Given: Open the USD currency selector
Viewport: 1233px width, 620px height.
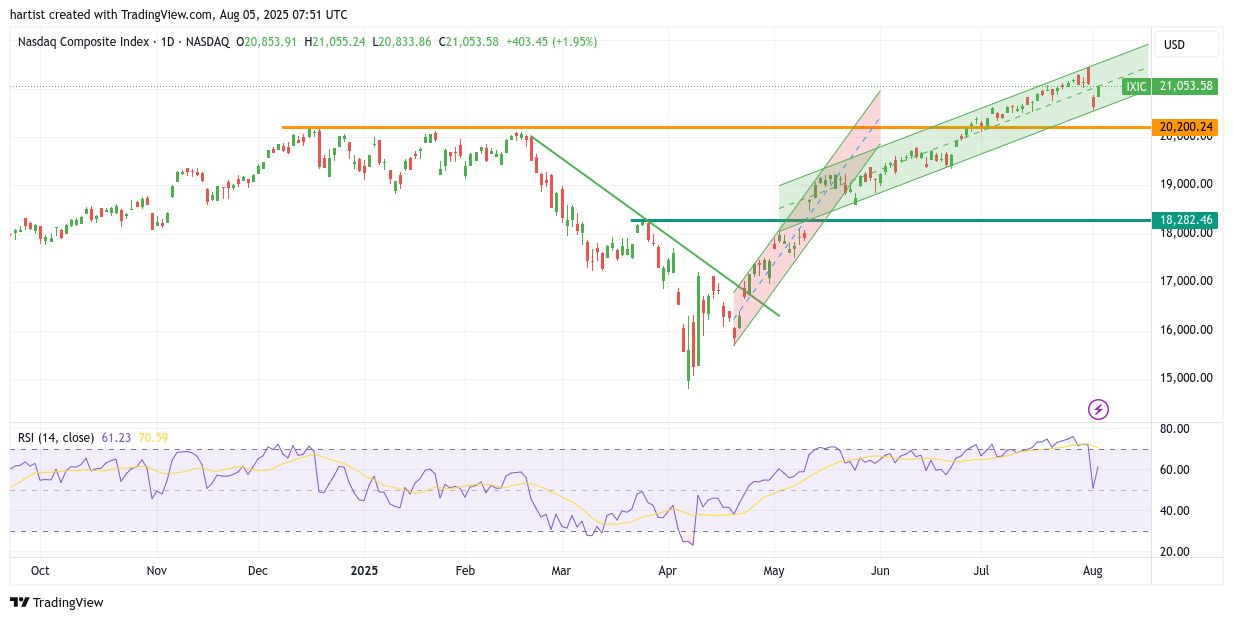Looking at the screenshot, I should (1187, 44).
